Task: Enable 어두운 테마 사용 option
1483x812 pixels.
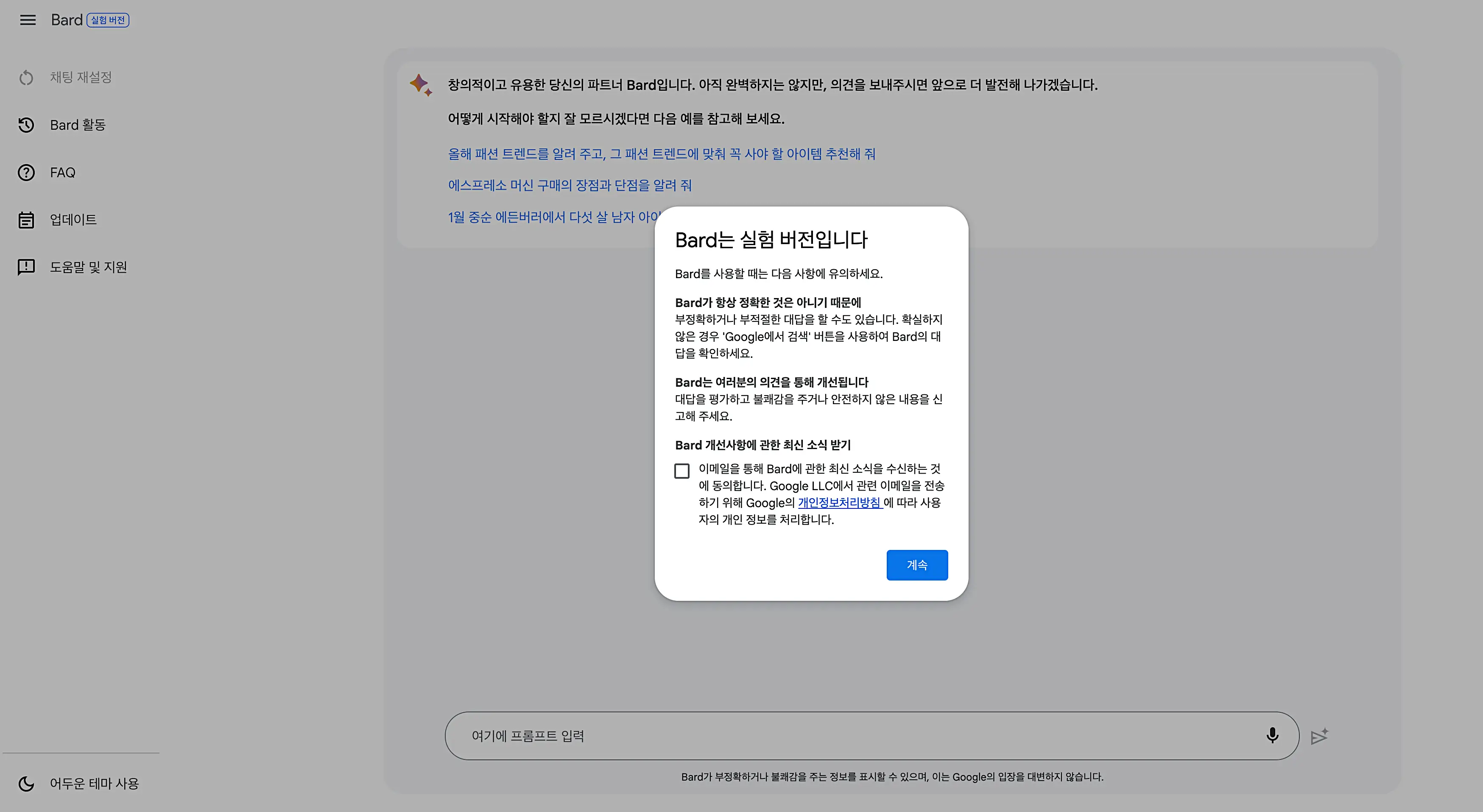Action: coord(95,783)
